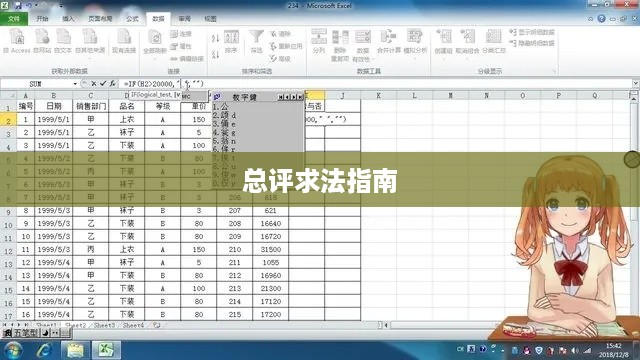Click the horizontal scrollbar of the worksheet
This screenshot has height=360, width=640.
pos(445,325)
